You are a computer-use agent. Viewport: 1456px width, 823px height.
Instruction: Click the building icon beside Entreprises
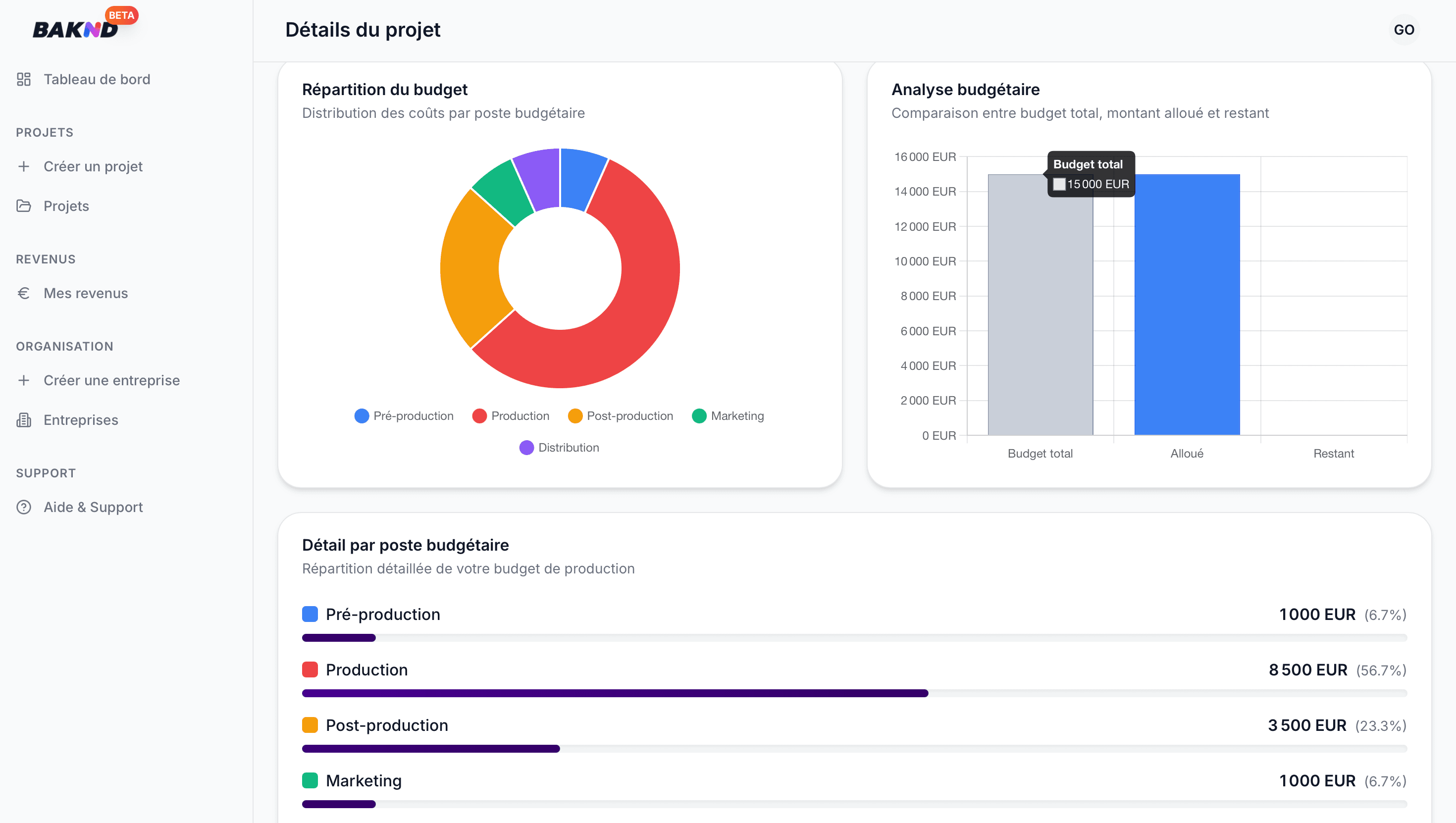pos(24,419)
